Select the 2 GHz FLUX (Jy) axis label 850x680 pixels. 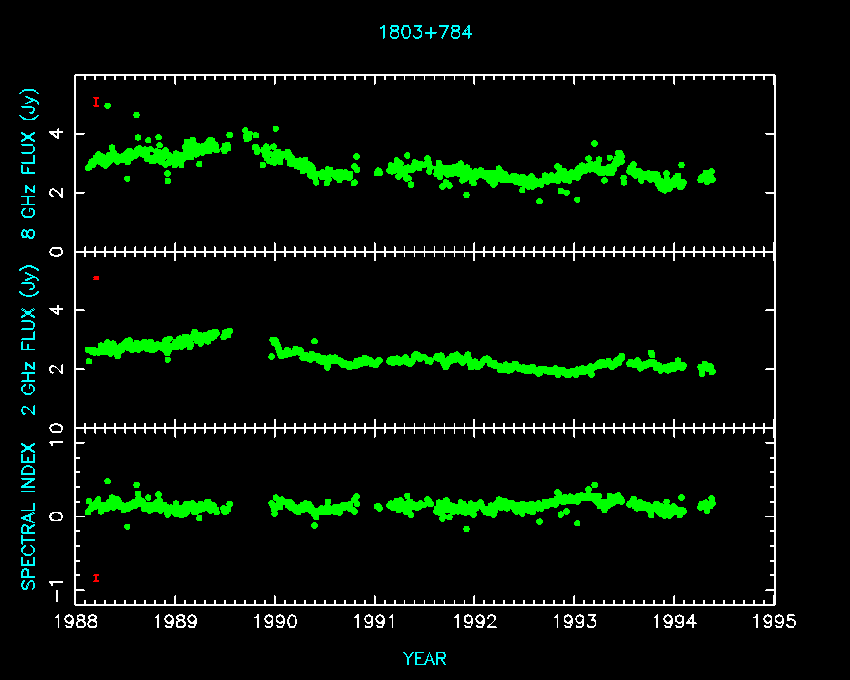pyautogui.click(x=30, y=339)
